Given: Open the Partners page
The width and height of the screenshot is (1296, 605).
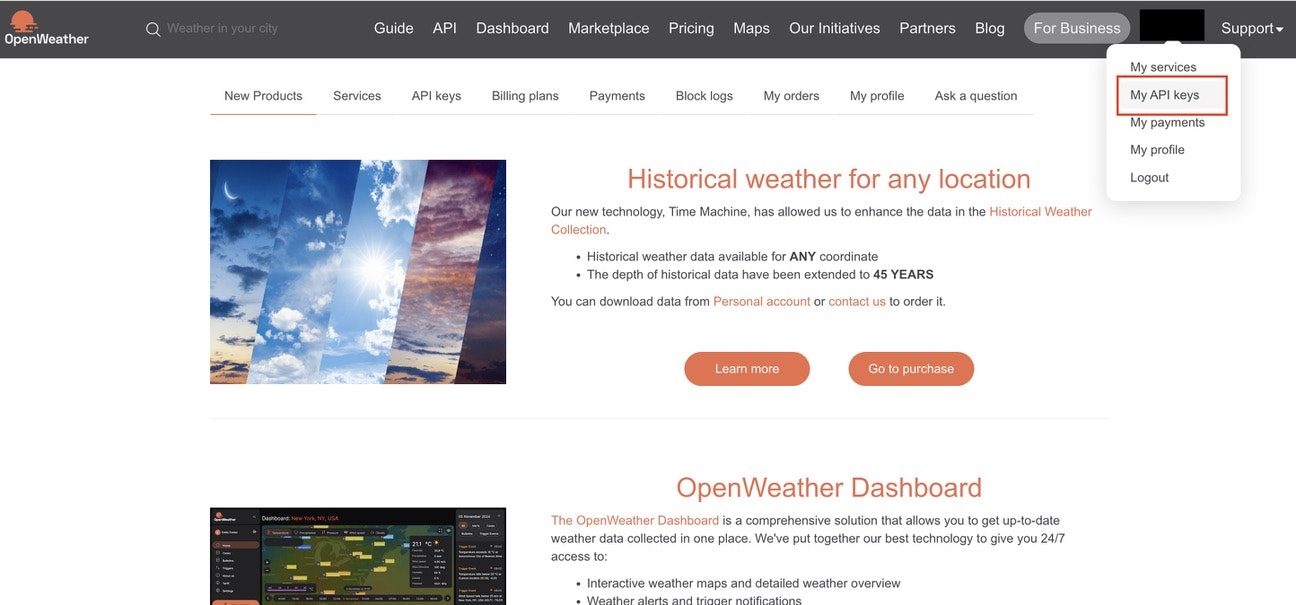Looking at the screenshot, I should (x=927, y=28).
